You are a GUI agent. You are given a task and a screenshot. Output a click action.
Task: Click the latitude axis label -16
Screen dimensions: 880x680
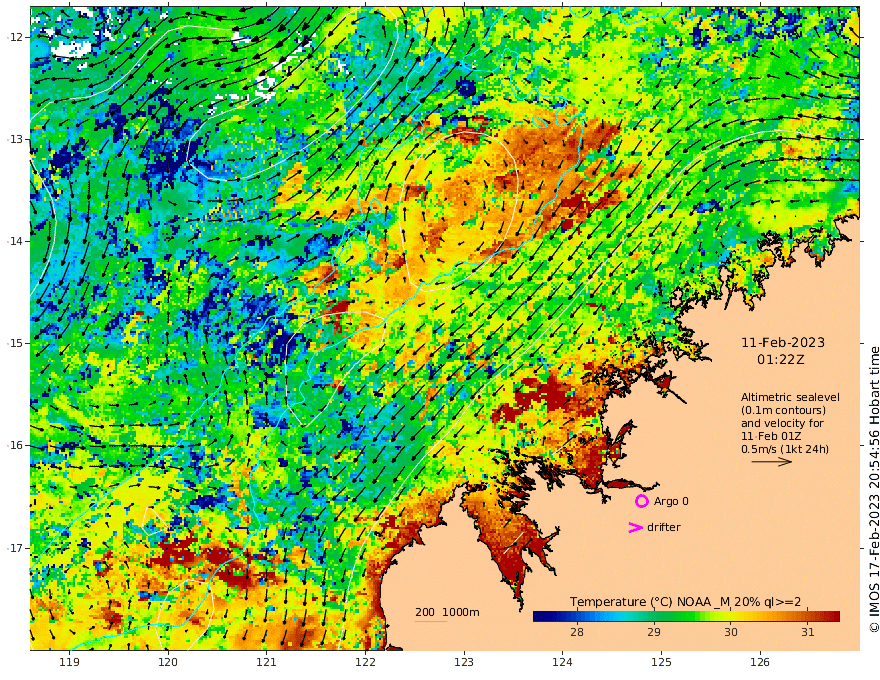point(15,445)
